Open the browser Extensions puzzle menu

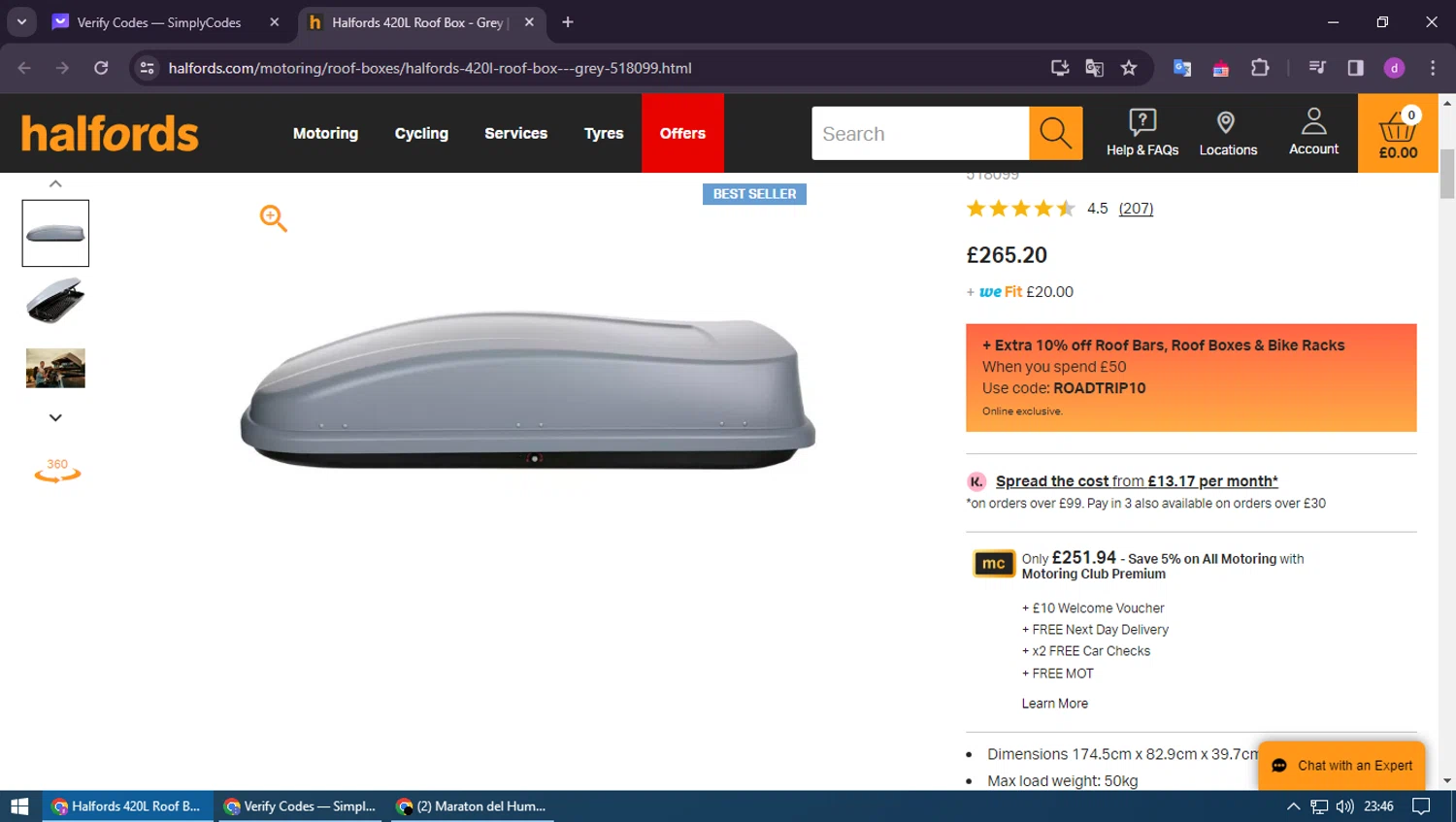tap(1260, 68)
